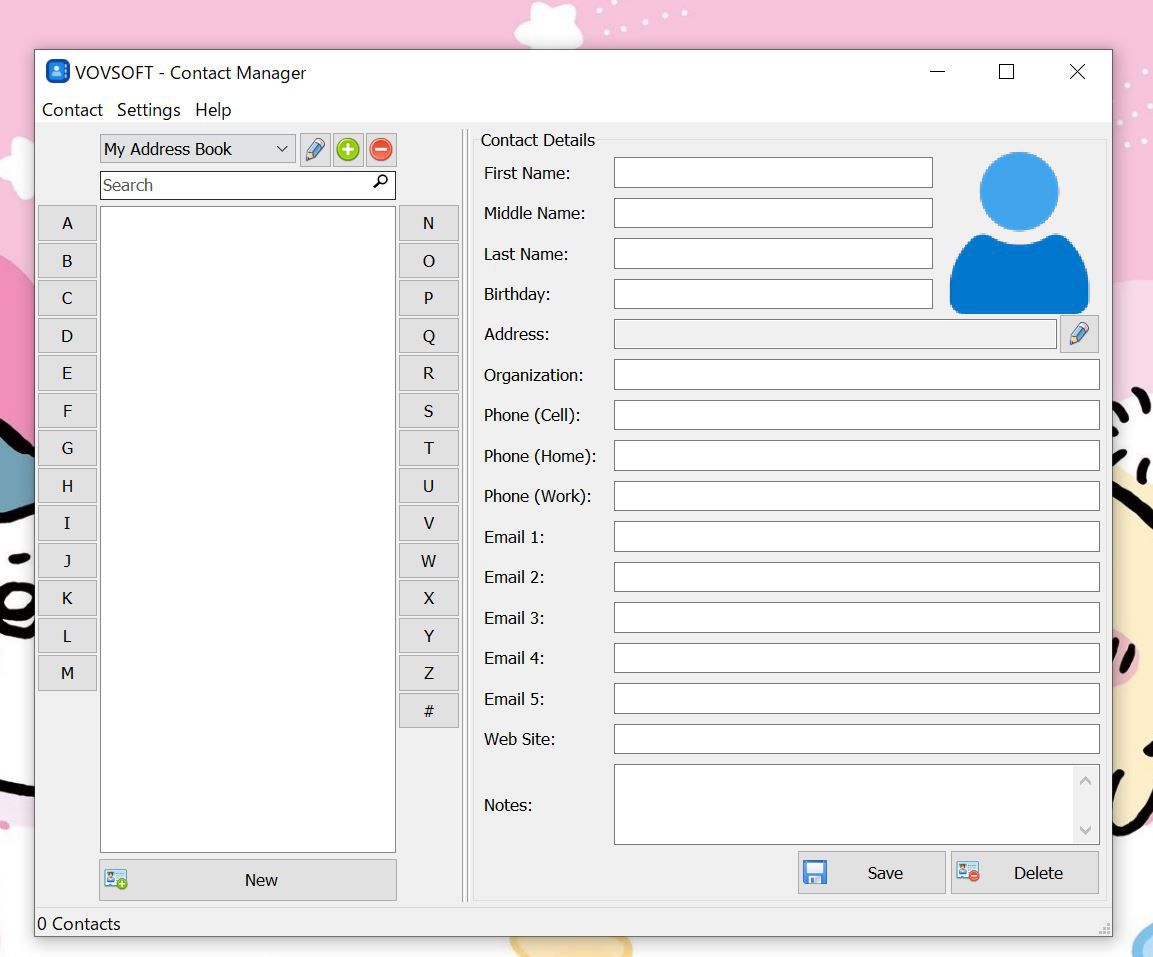Click the contact avatar placeholder image
The height and width of the screenshot is (957, 1153).
point(1018,235)
